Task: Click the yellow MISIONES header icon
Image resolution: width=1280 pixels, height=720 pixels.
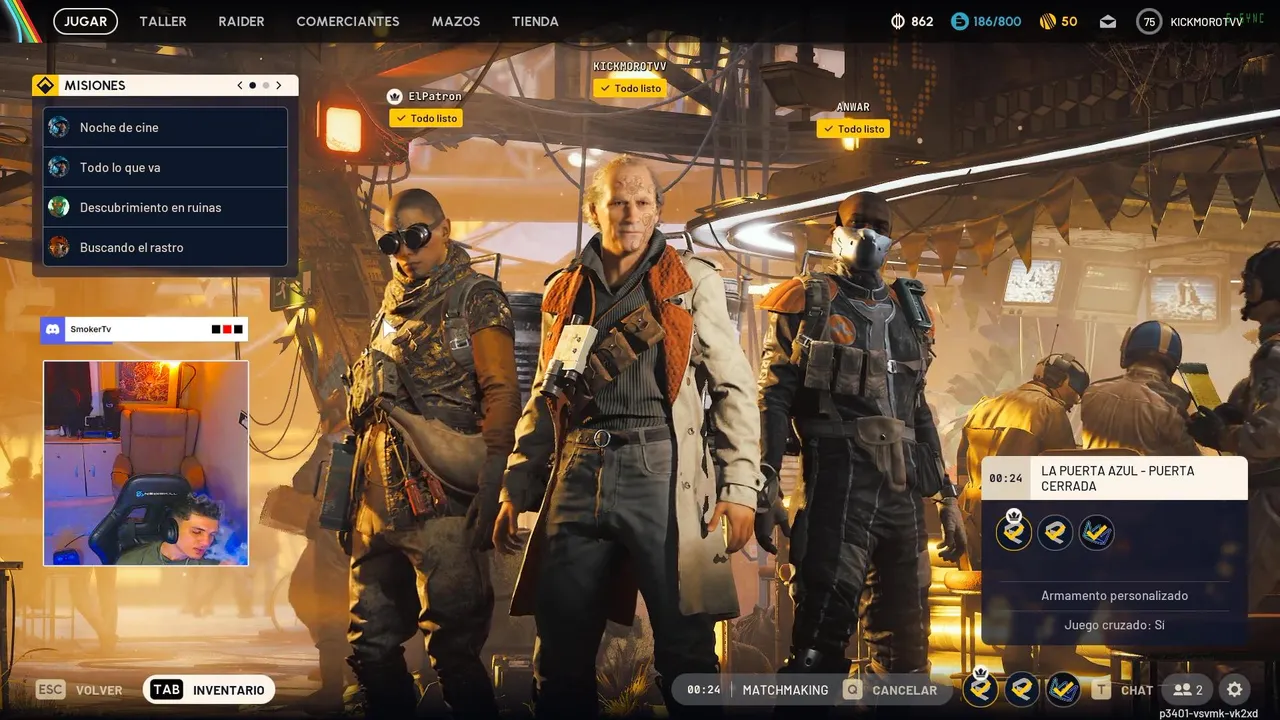Action: (44, 86)
